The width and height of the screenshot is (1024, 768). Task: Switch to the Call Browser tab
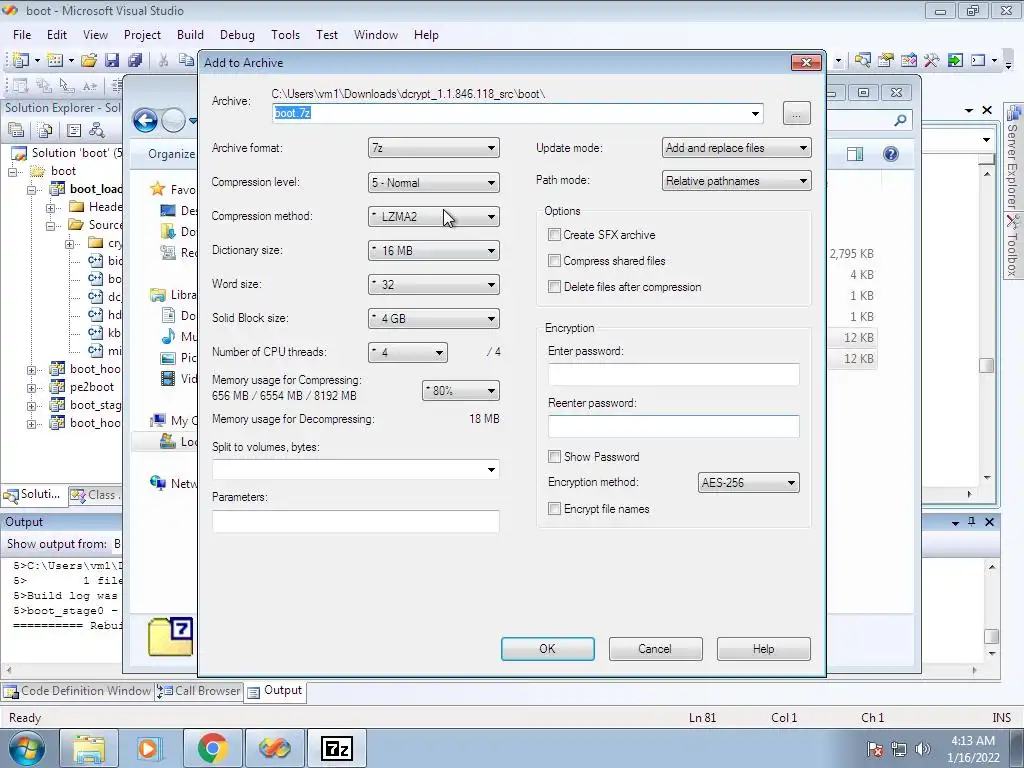tap(199, 691)
